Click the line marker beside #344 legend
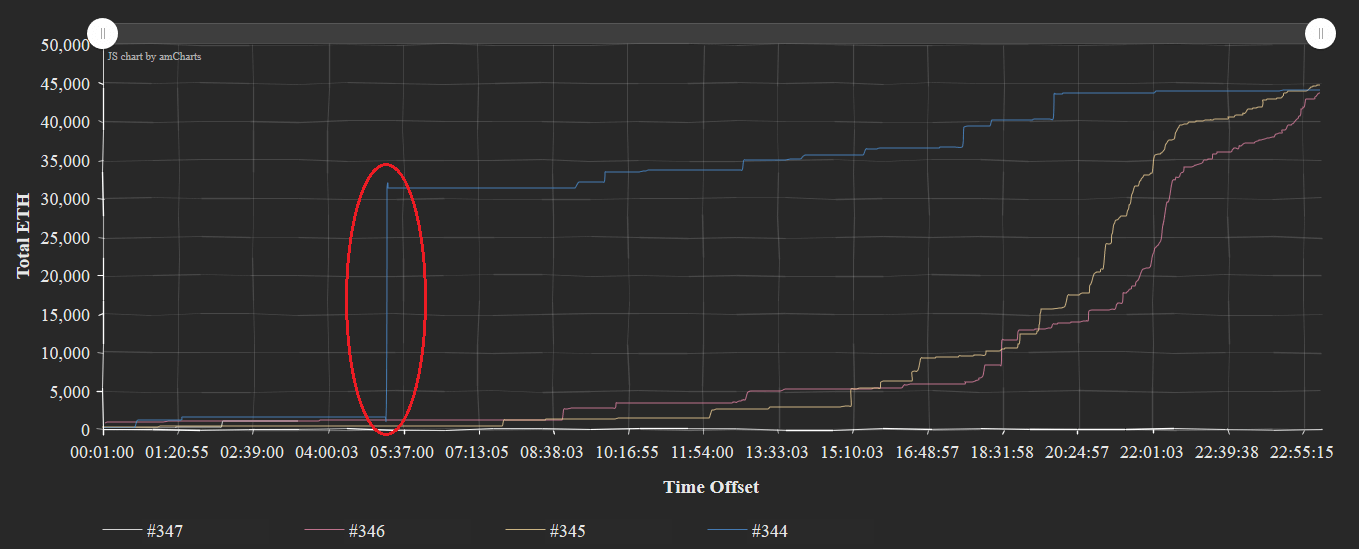The height and width of the screenshot is (549, 1359). click(727, 531)
